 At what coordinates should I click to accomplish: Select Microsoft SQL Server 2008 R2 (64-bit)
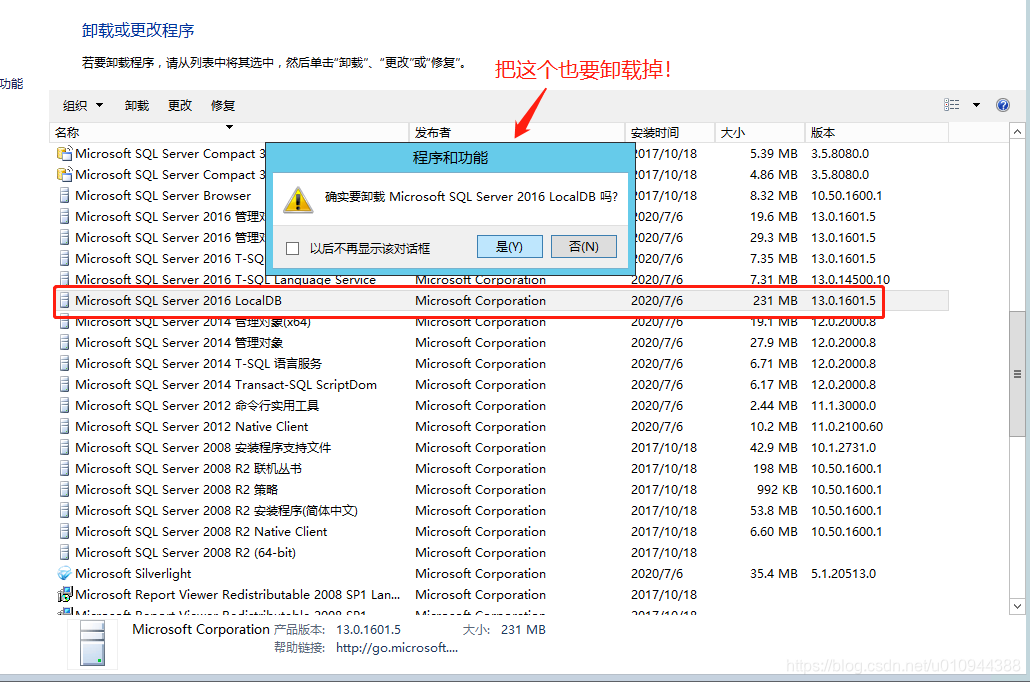click(x=502, y=553)
